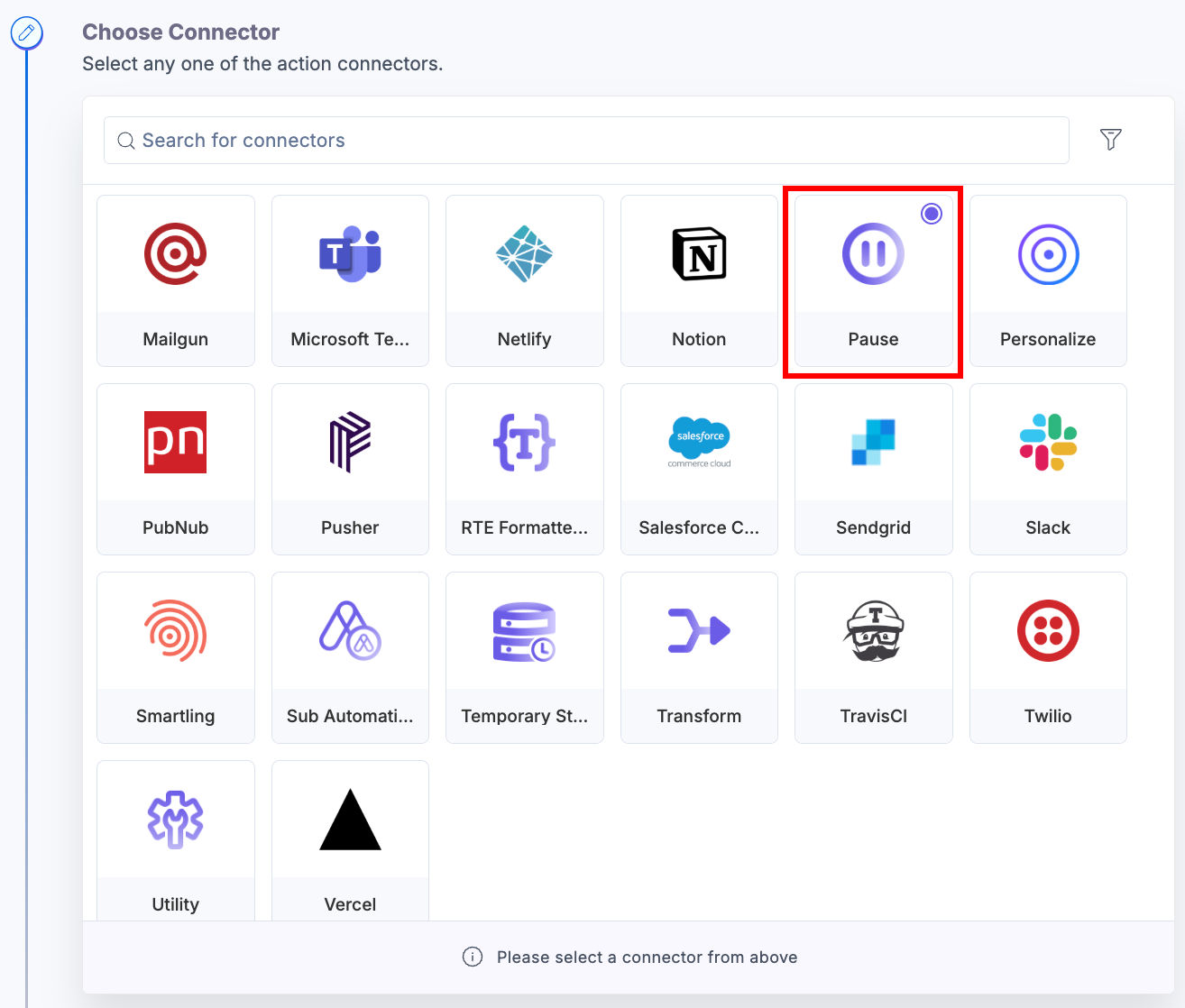Click the Pause connector icon
The image size is (1185, 1008).
point(873,254)
